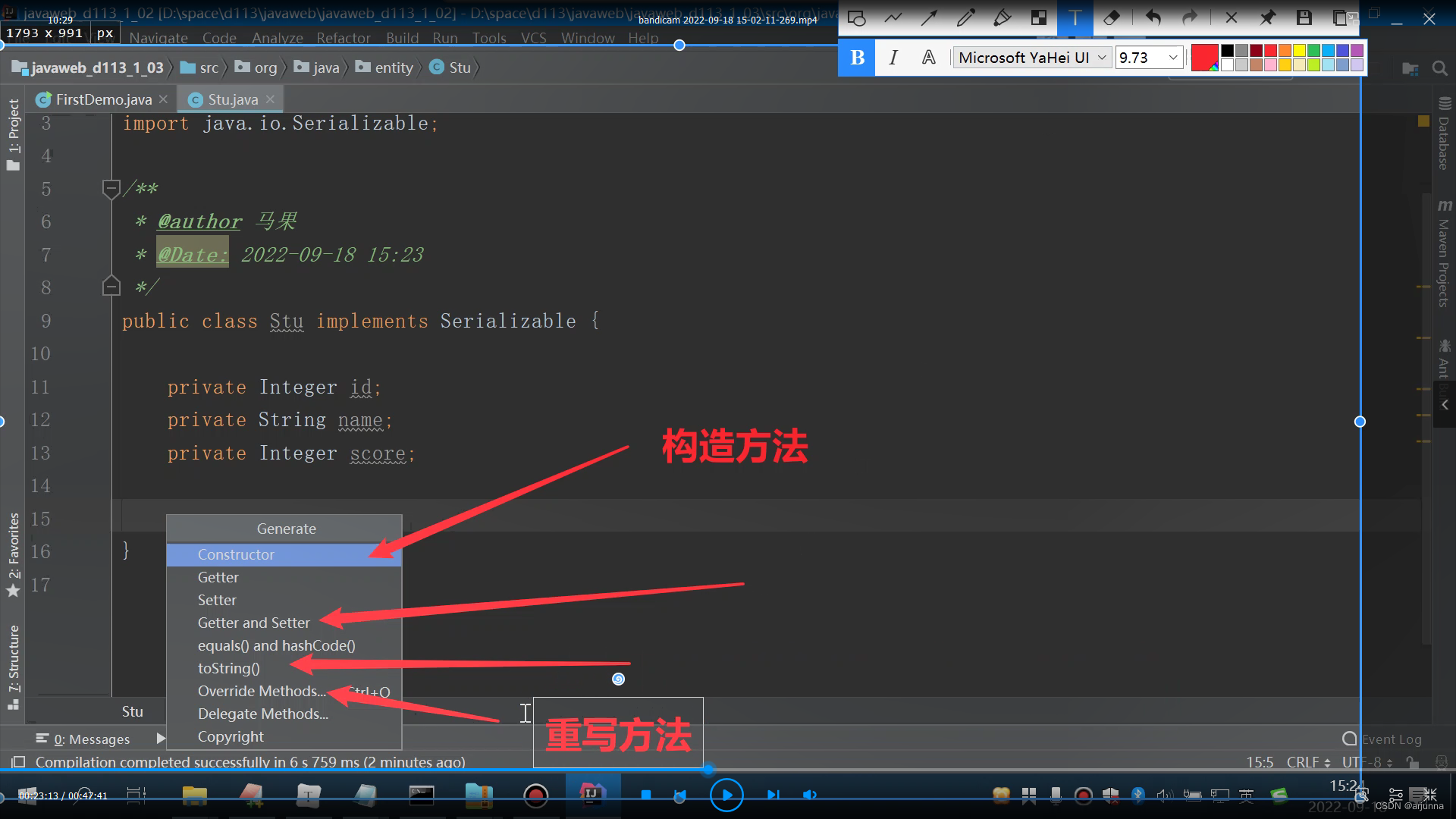Toggle italic text formatting
This screenshot has width=1456, height=819.
point(893,58)
